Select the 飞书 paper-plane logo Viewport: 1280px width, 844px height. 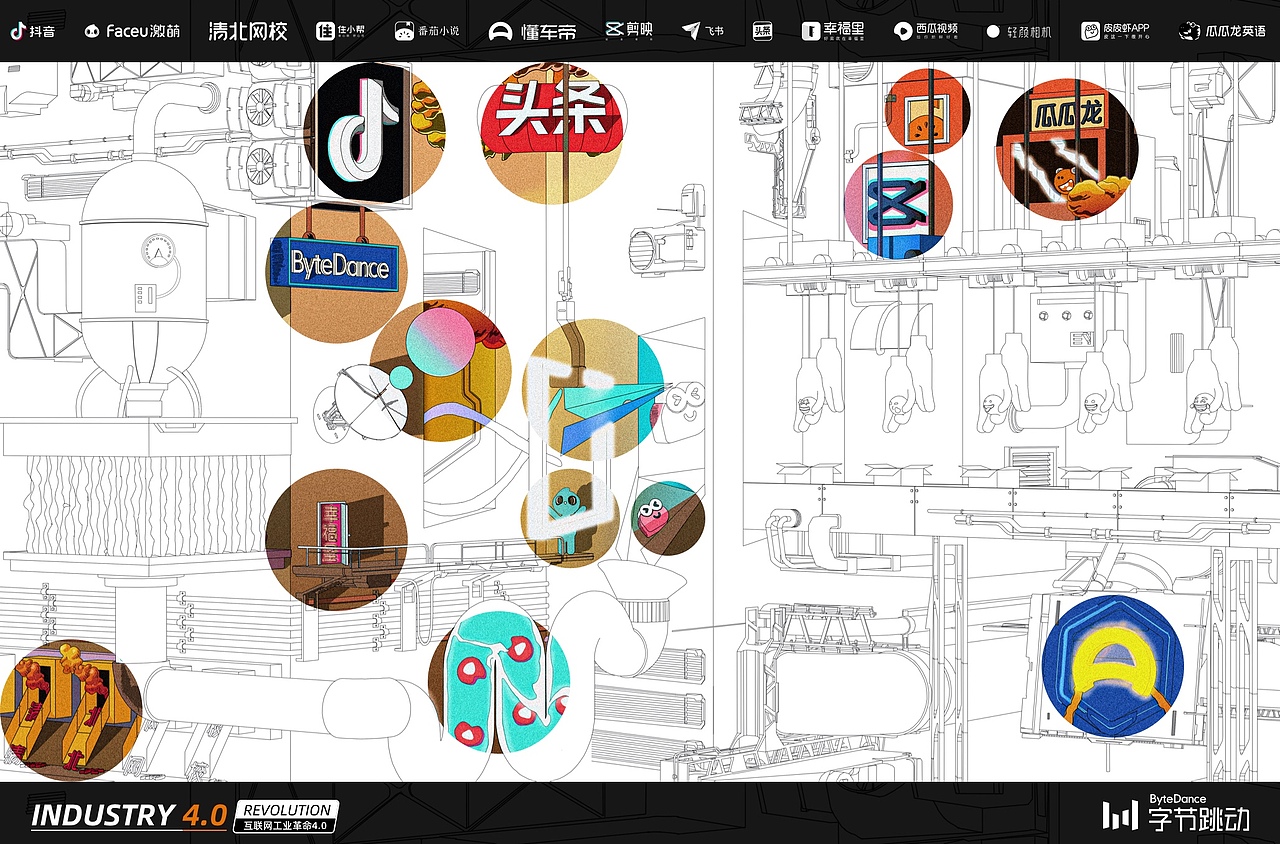[702, 31]
